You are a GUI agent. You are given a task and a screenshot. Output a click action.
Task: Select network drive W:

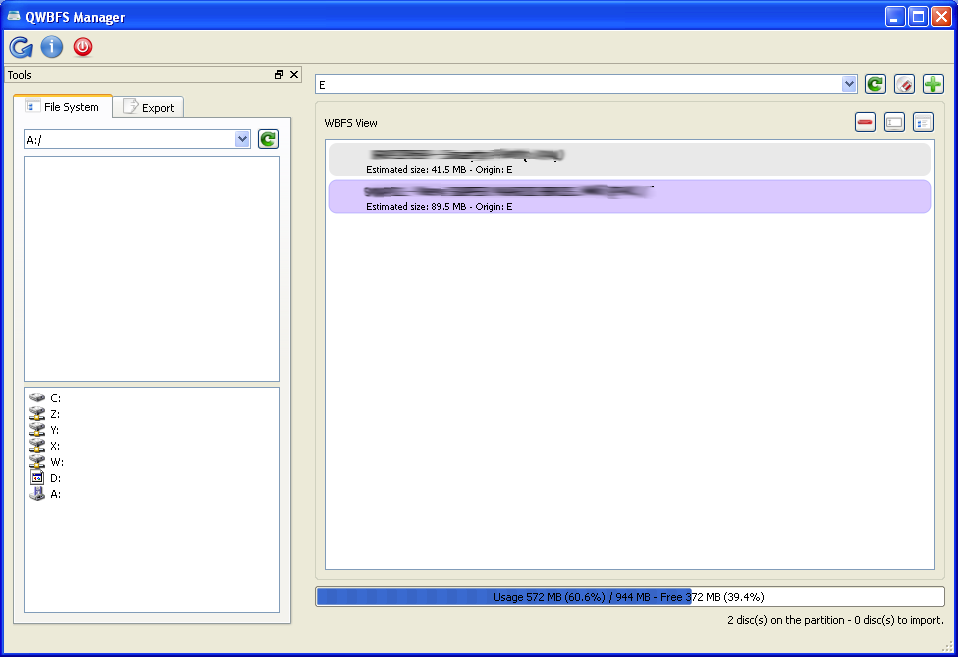[46, 461]
